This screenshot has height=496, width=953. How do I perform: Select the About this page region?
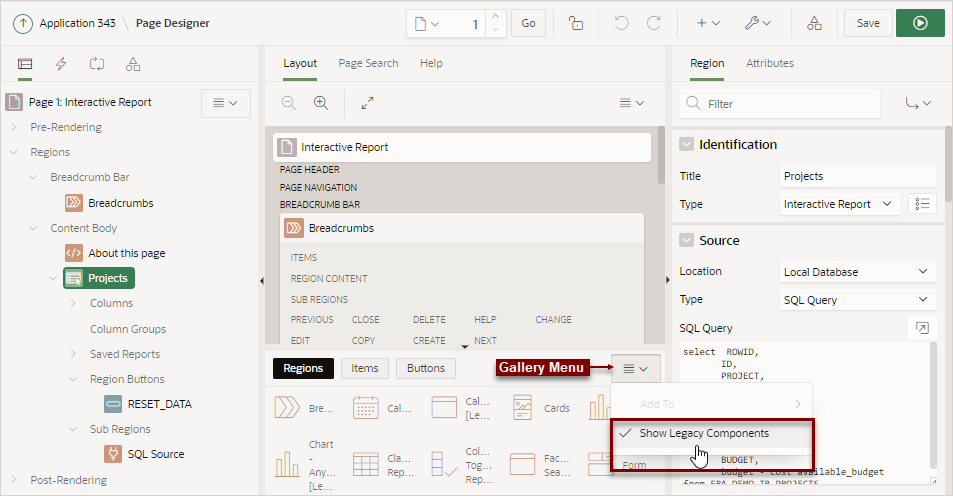126,253
